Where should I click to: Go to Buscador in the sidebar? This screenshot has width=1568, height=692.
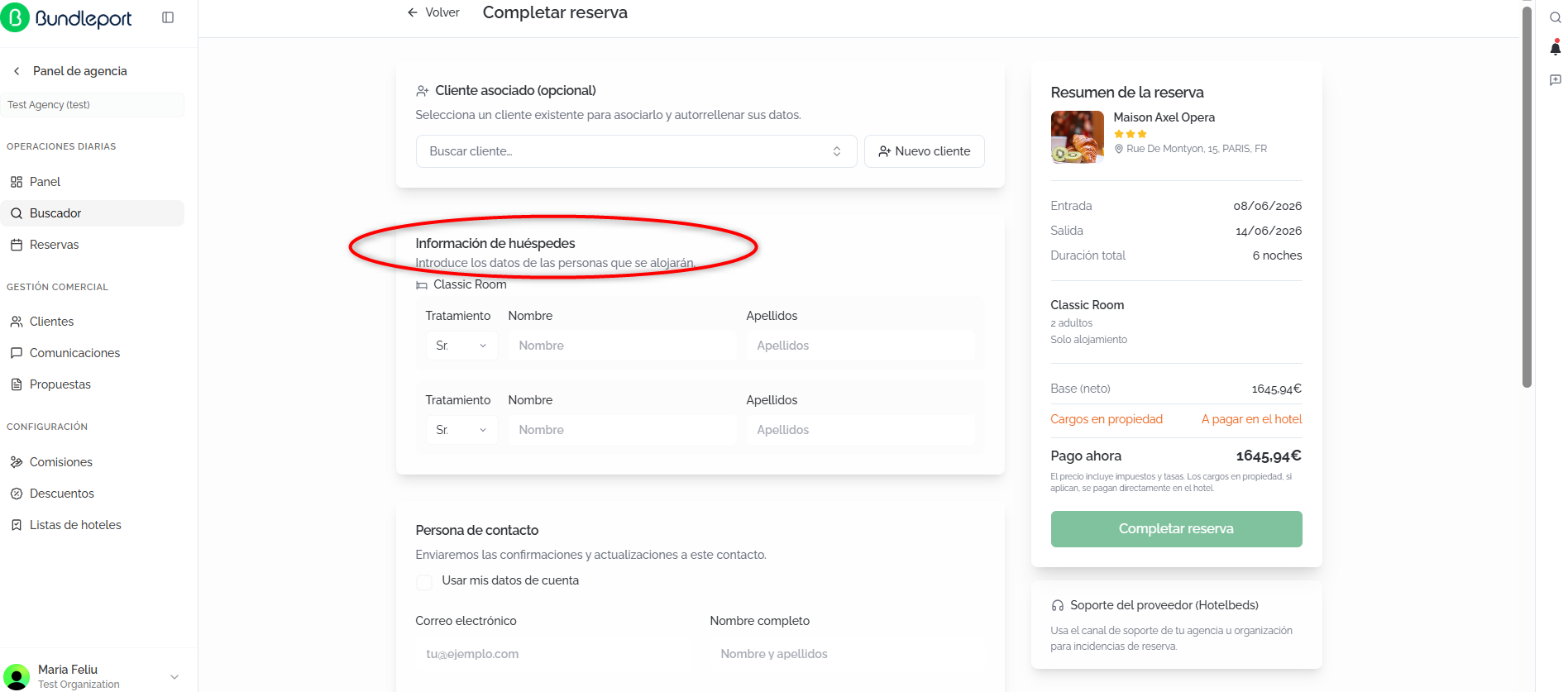coord(92,213)
